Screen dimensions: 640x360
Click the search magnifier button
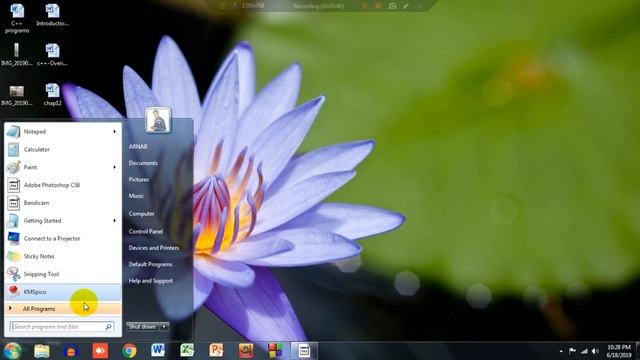point(109,327)
